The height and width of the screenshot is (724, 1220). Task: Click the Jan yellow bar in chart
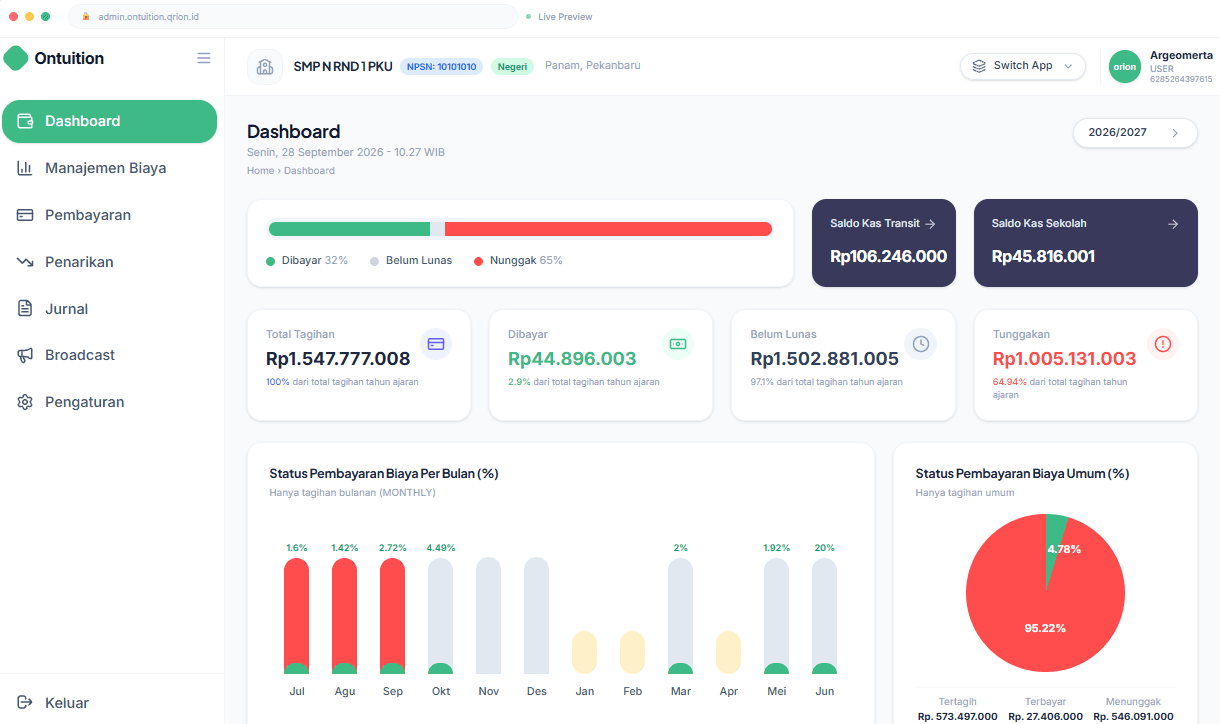pyautogui.click(x=585, y=652)
